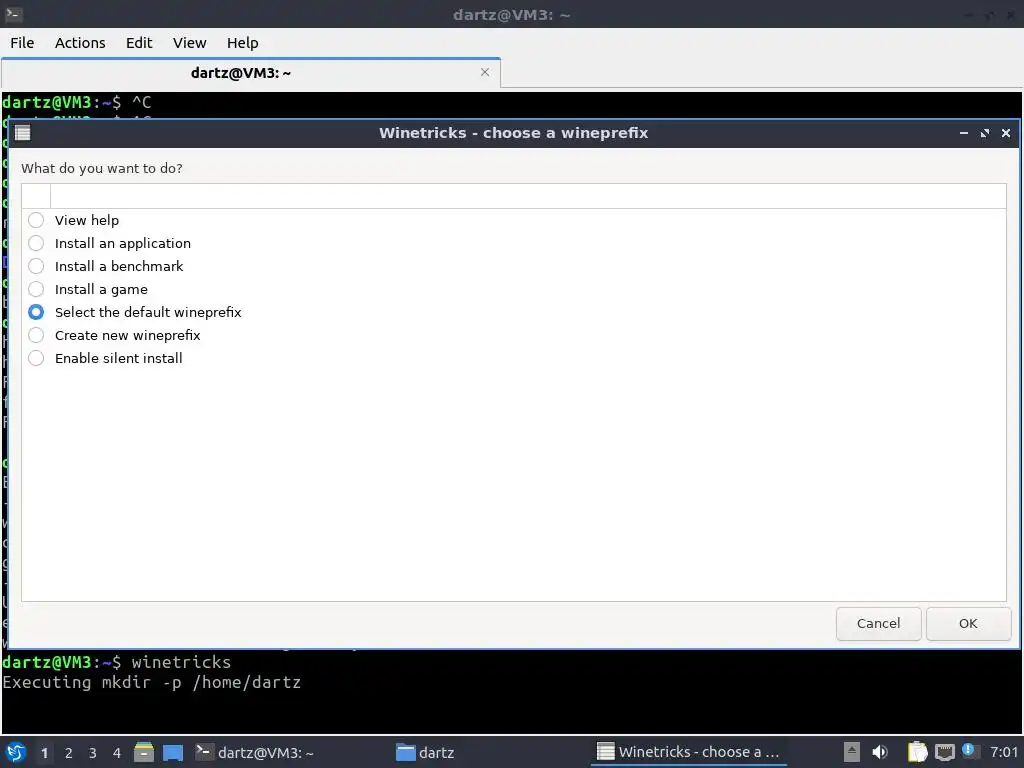1024x768 pixels.
Task: Activate dartz folder taskbar entry
Action: pos(426,753)
